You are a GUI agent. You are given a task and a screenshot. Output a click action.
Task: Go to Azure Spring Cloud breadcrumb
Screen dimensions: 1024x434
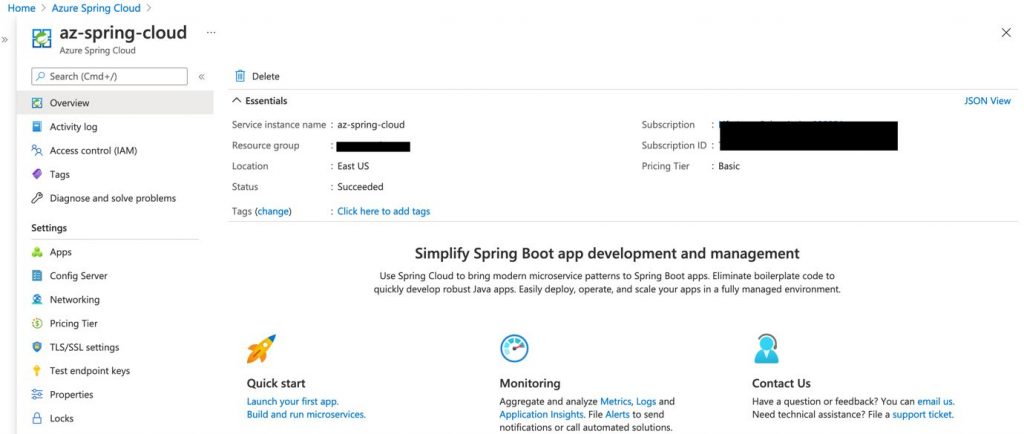pos(97,8)
